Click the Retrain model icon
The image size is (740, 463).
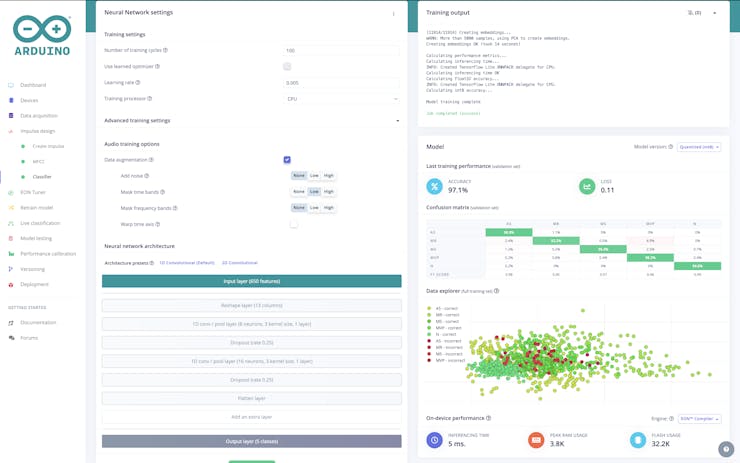11,208
